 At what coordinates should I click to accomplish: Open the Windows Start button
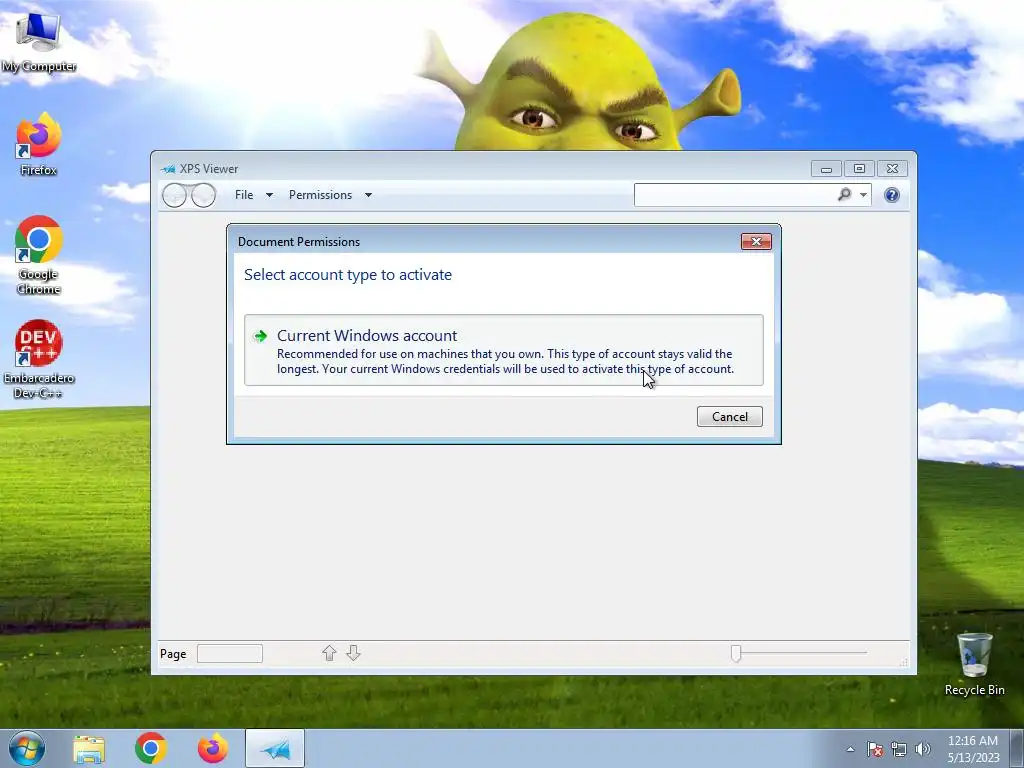click(27, 748)
